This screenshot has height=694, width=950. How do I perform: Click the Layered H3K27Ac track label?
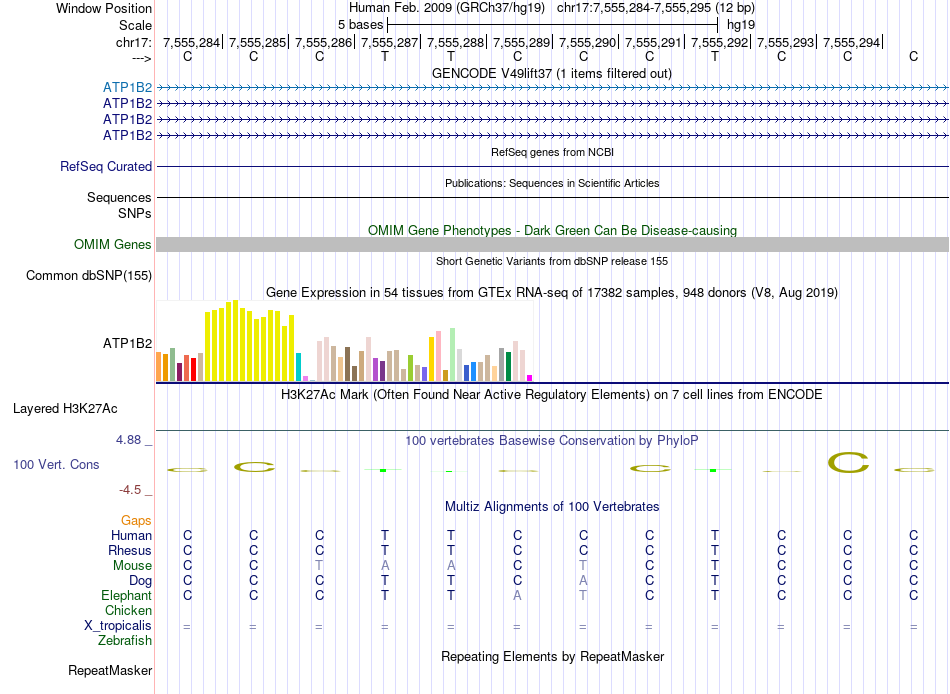[x=65, y=409]
